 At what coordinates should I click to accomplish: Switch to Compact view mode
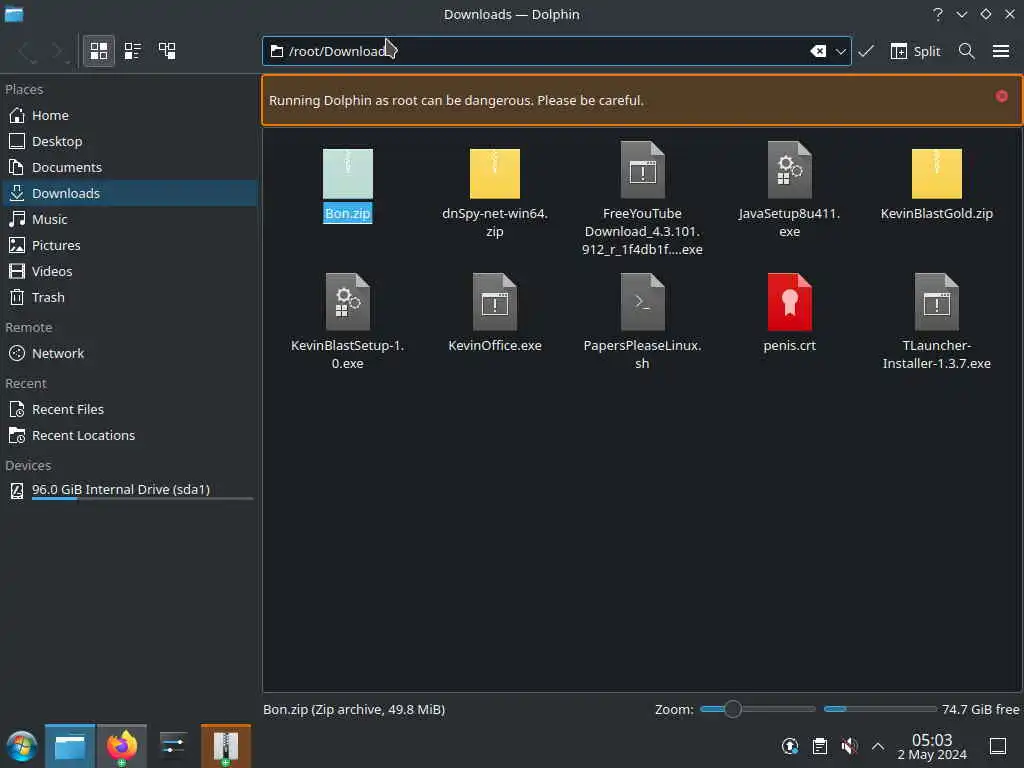click(133, 51)
